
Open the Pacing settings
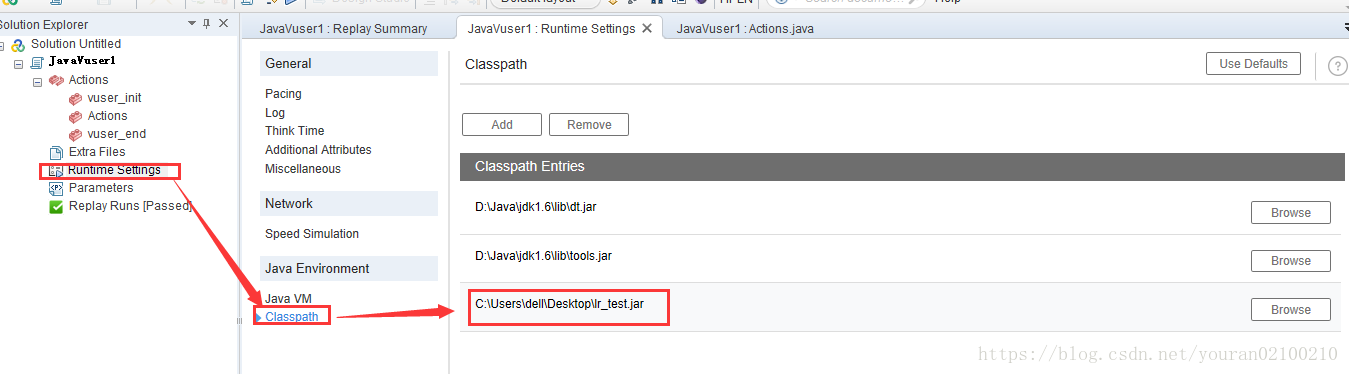tap(283, 93)
